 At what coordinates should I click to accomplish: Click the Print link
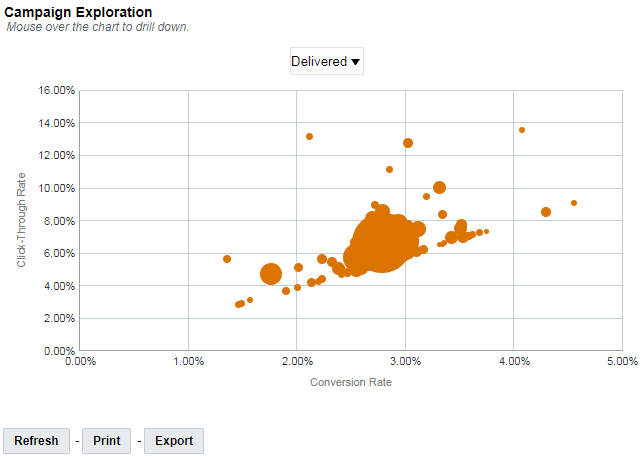click(106, 441)
